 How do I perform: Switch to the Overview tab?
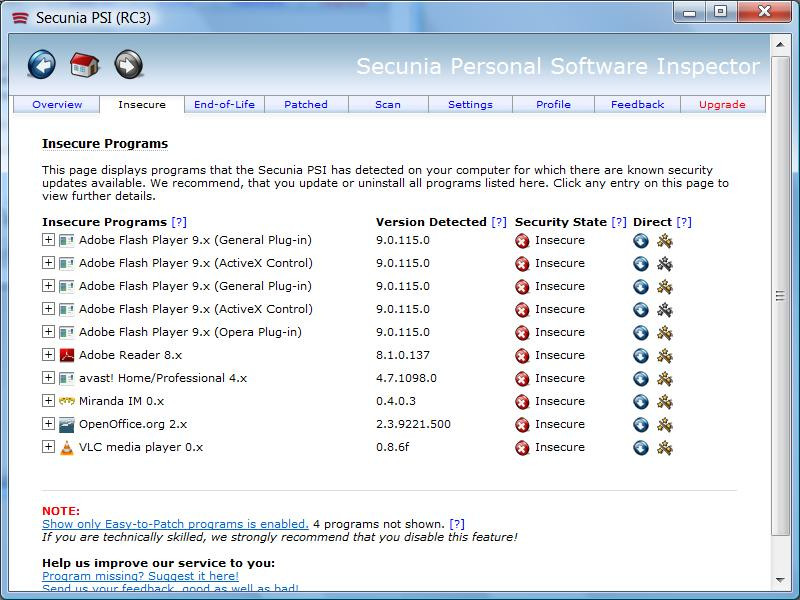(x=57, y=104)
